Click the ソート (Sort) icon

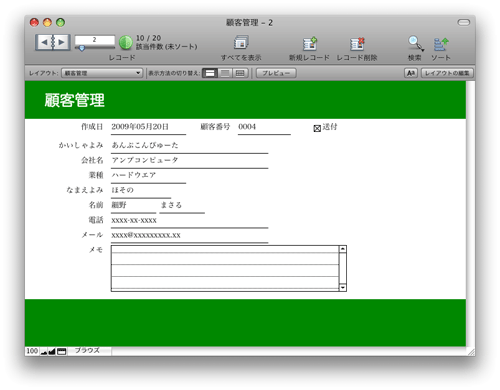[x=441, y=44]
